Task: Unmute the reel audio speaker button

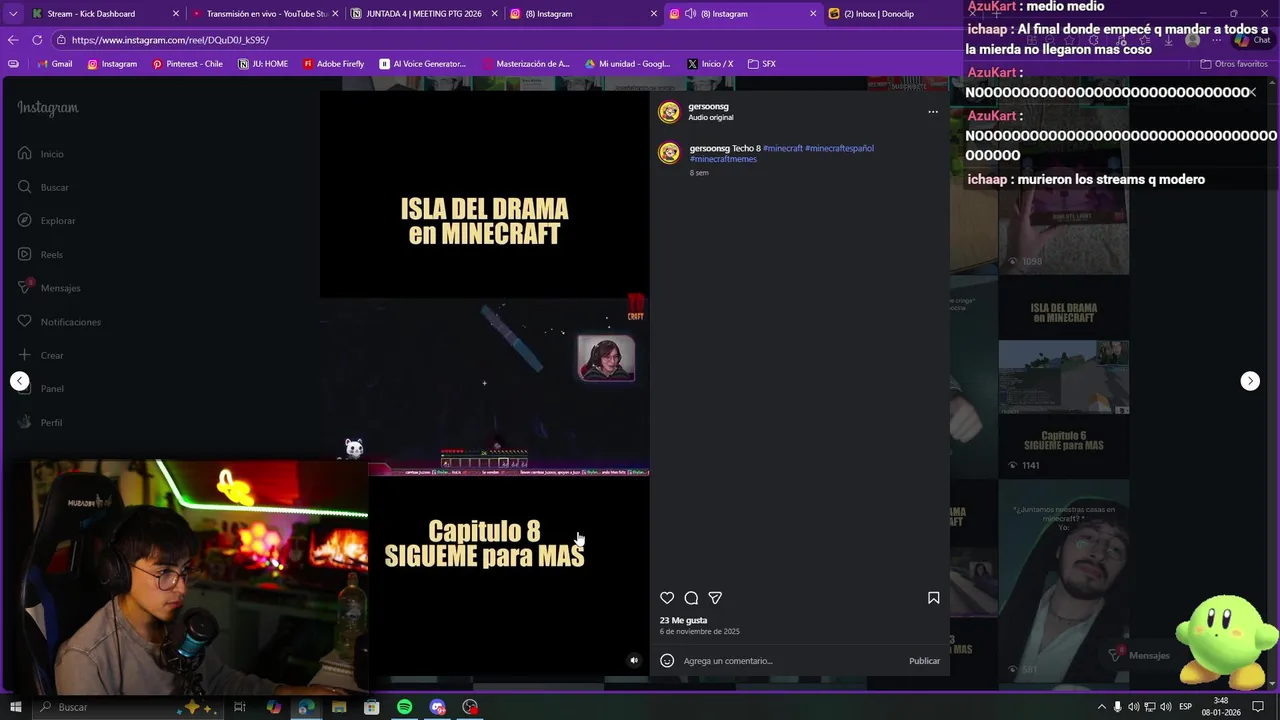Action: click(x=633, y=660)
